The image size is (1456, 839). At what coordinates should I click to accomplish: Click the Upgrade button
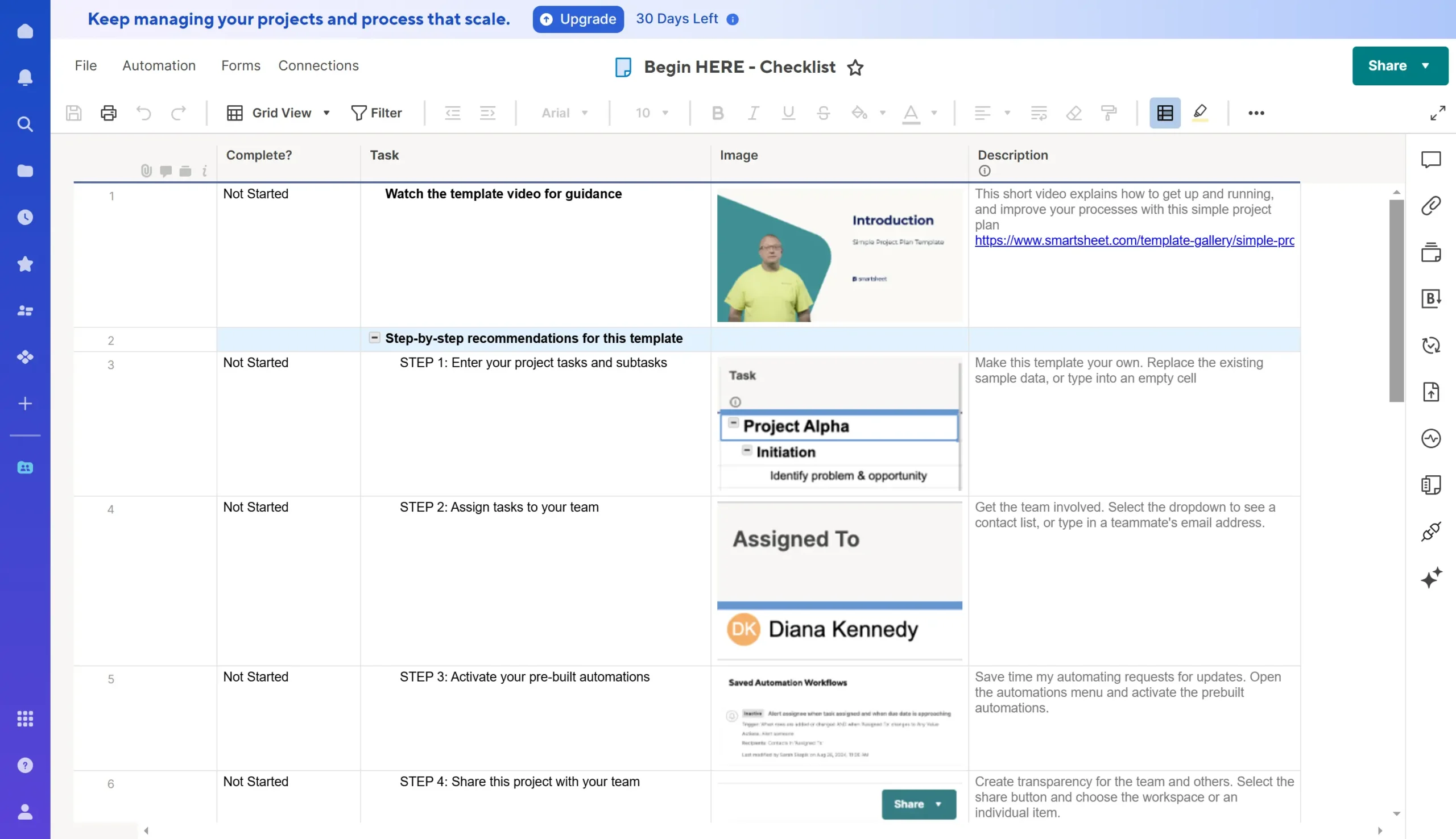point(578,19)
